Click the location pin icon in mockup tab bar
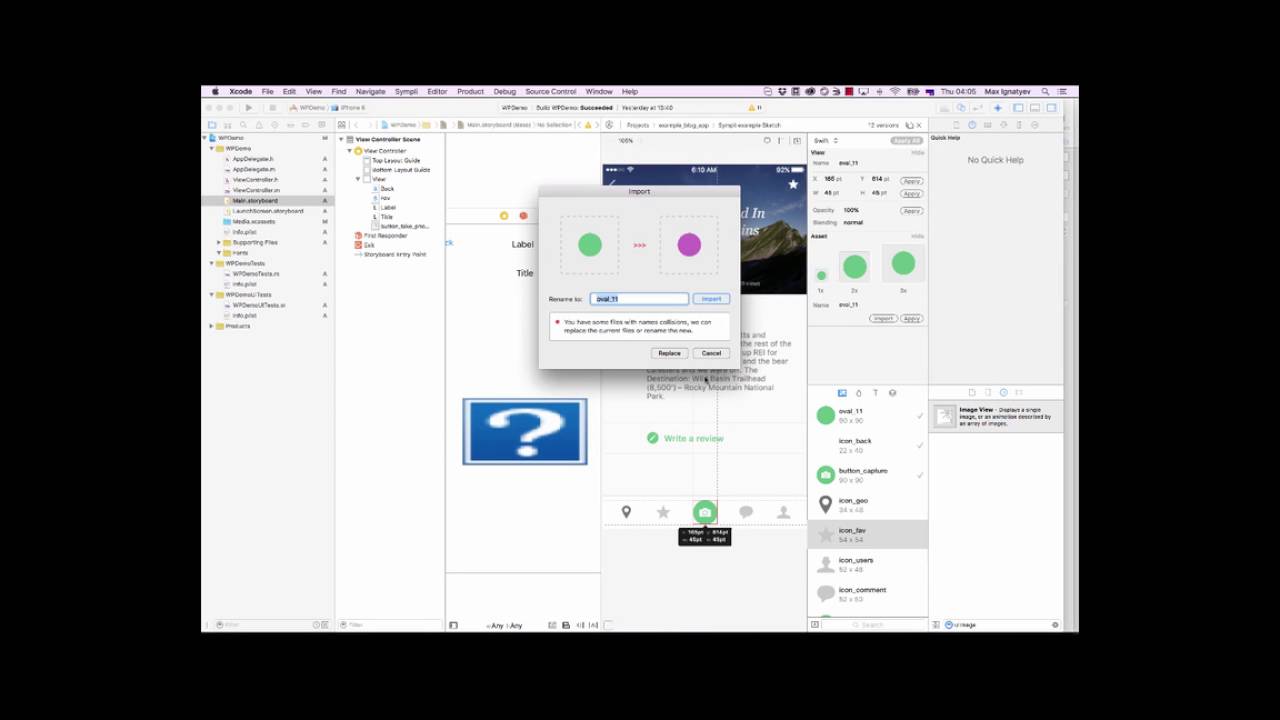The width and height of the screenshot is (1280, 720). click(626, 512)
